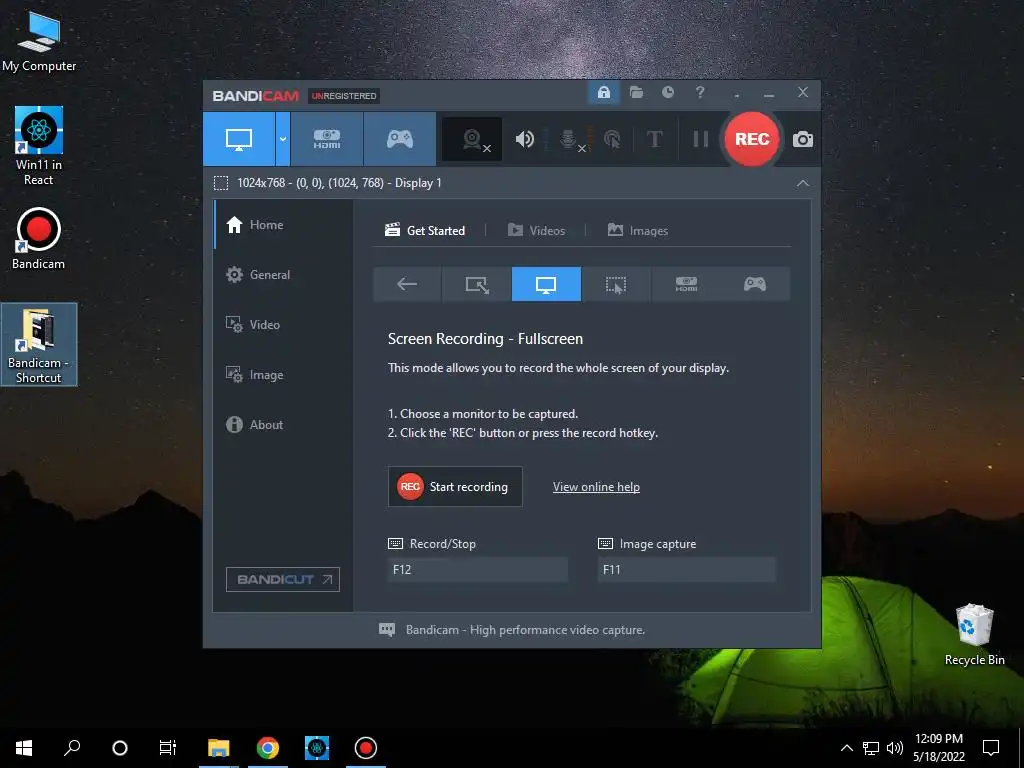
Task: Open Cortana circle on taskbar
Action: coord(120,748)
